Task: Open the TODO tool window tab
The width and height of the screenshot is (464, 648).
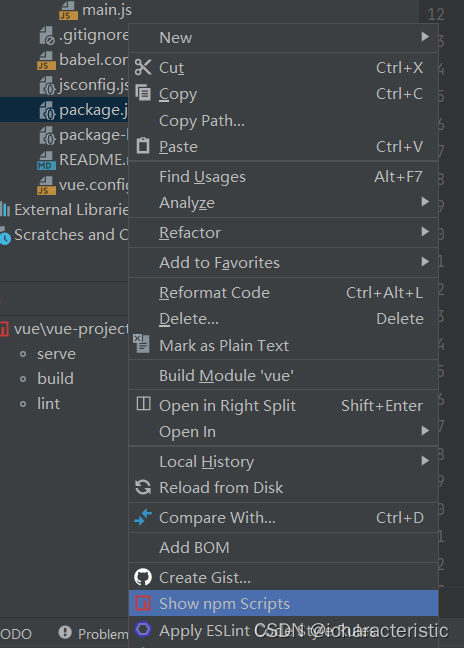Action: (16, 634)
